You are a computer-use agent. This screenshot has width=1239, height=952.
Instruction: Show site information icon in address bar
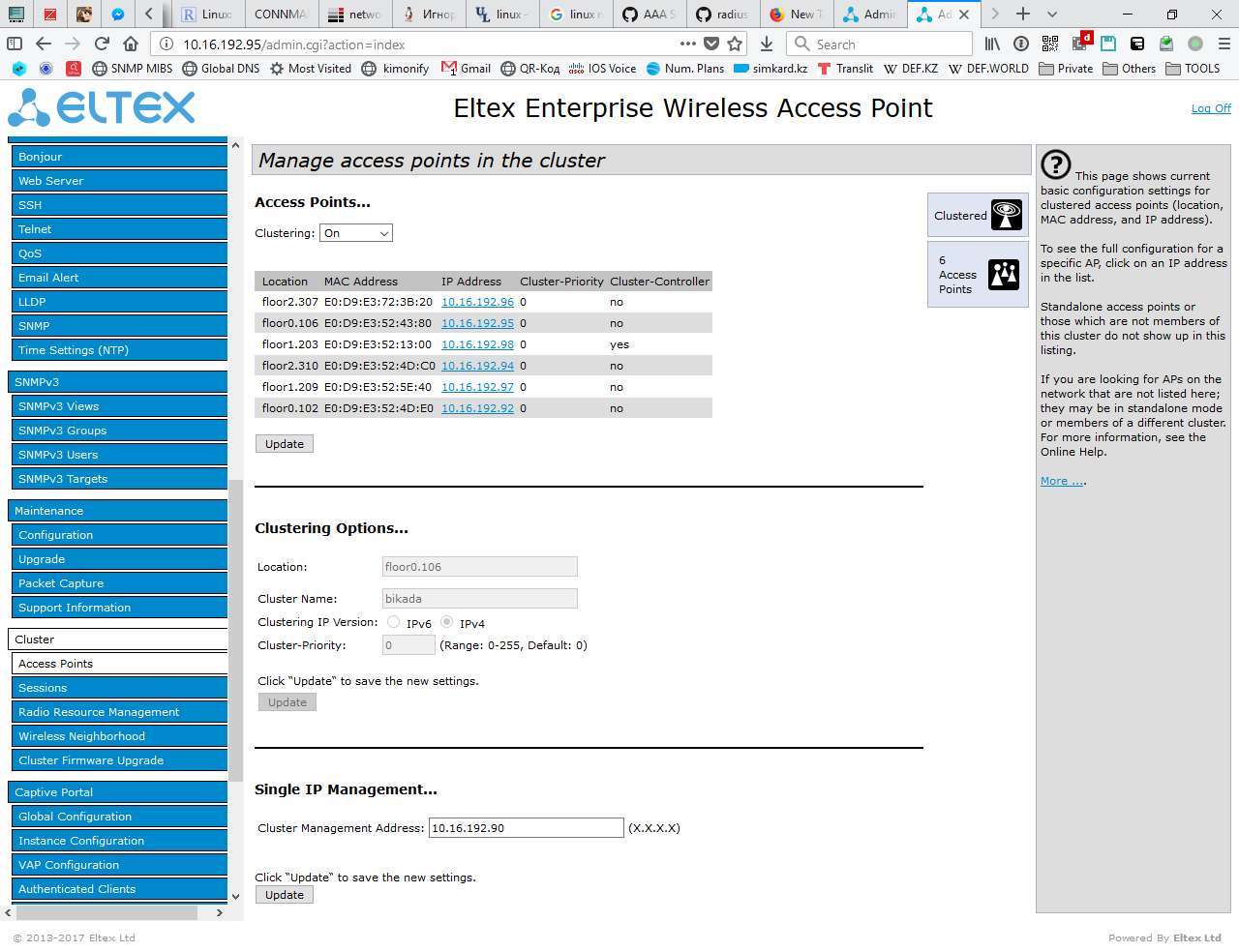click(x=166, y=44)
